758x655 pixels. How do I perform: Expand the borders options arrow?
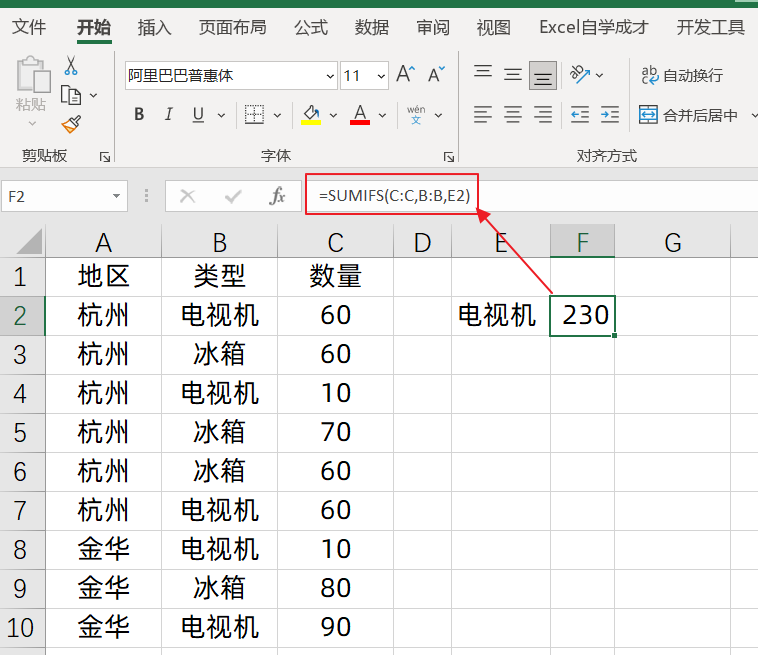click(277, 115)
